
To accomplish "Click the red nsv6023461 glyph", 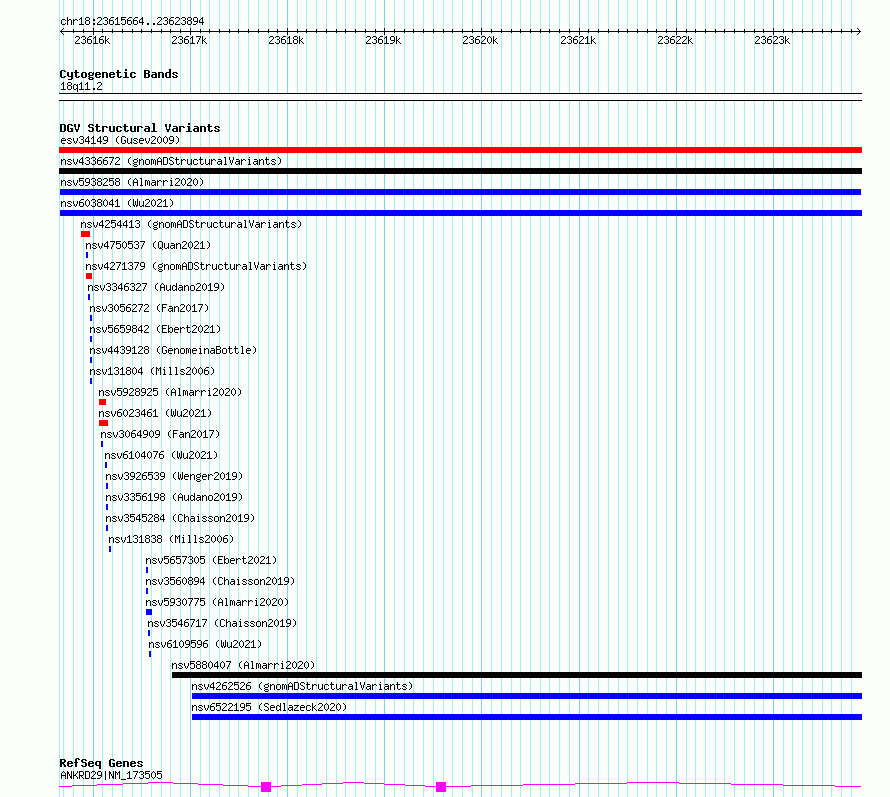I will [103, 423].
